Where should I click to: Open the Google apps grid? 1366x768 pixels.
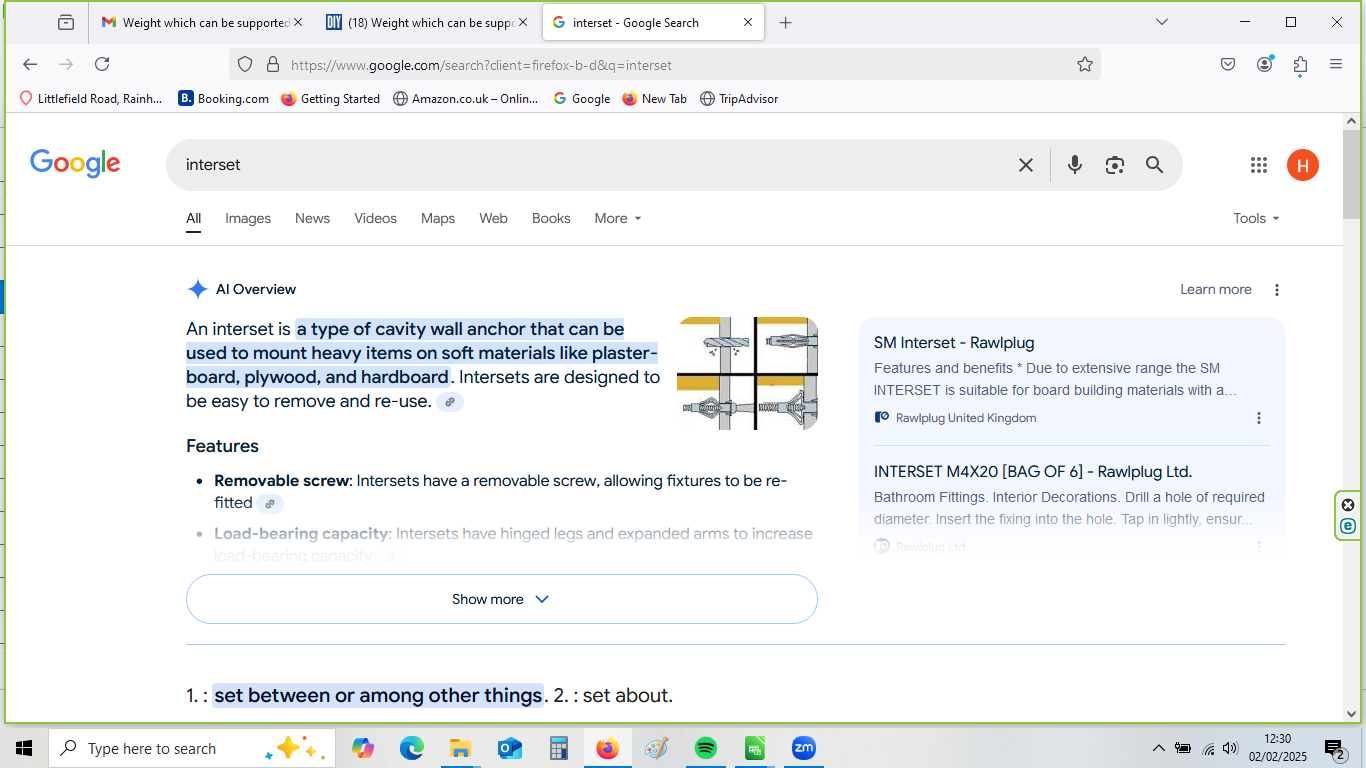(x=1259, y=165)
